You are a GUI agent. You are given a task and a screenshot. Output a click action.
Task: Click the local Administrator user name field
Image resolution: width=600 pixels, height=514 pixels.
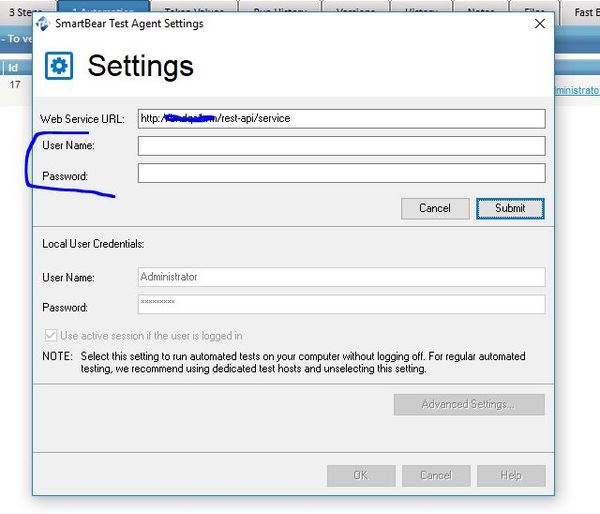[x=341, y=277]
